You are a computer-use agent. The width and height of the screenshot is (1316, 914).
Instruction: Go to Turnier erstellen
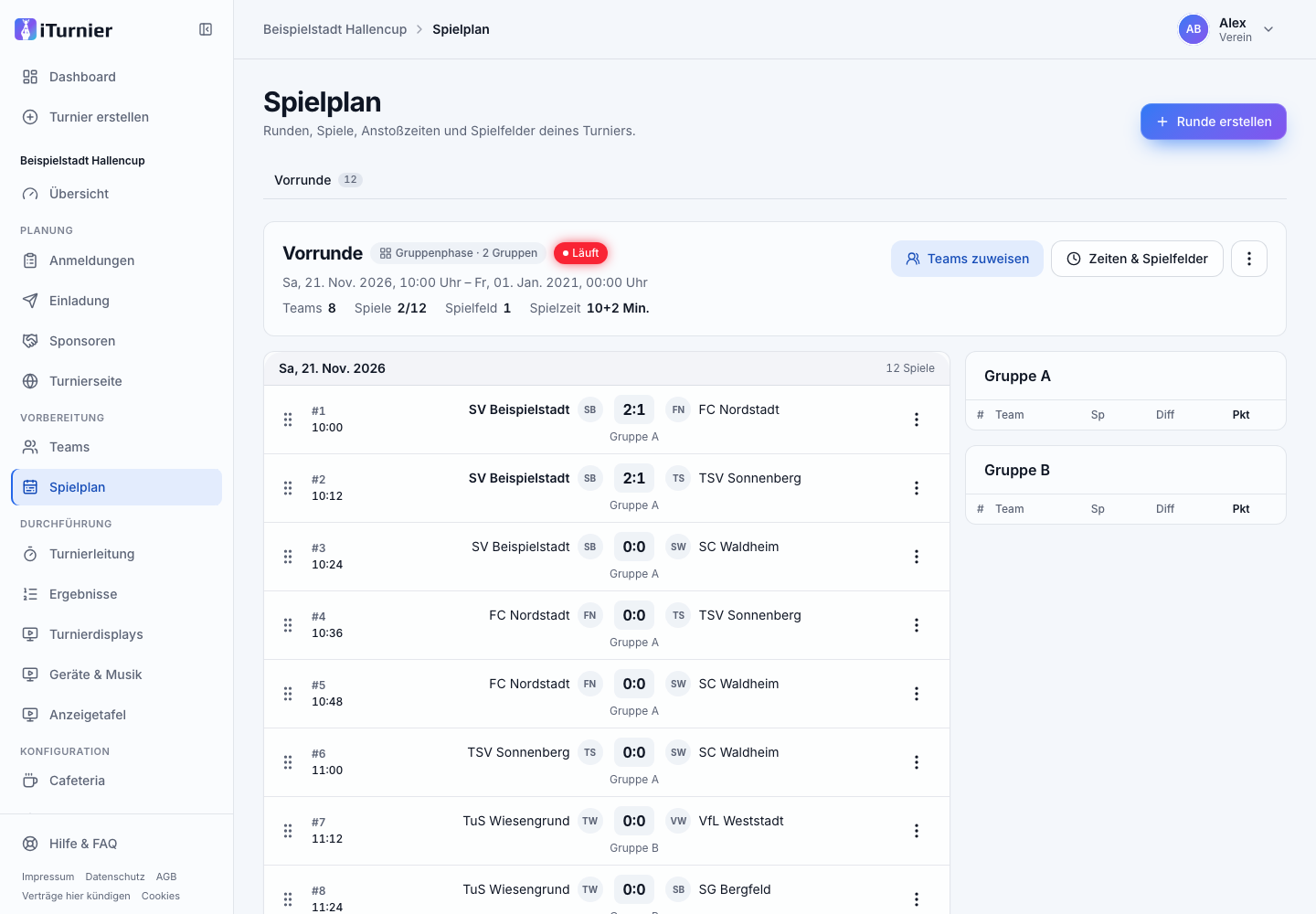(117, 117)
